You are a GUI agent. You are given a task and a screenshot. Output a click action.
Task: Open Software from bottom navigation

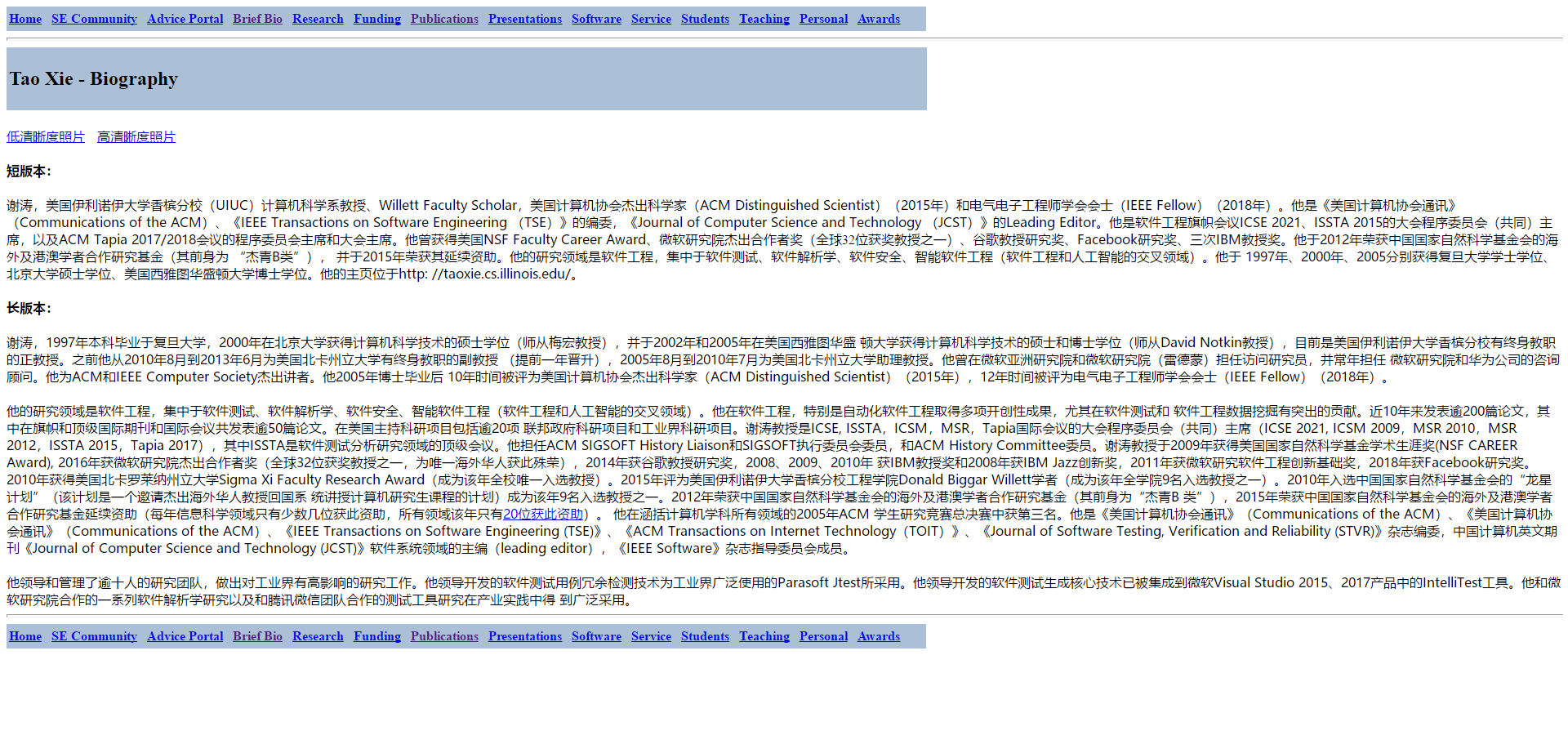click(596, 636)
